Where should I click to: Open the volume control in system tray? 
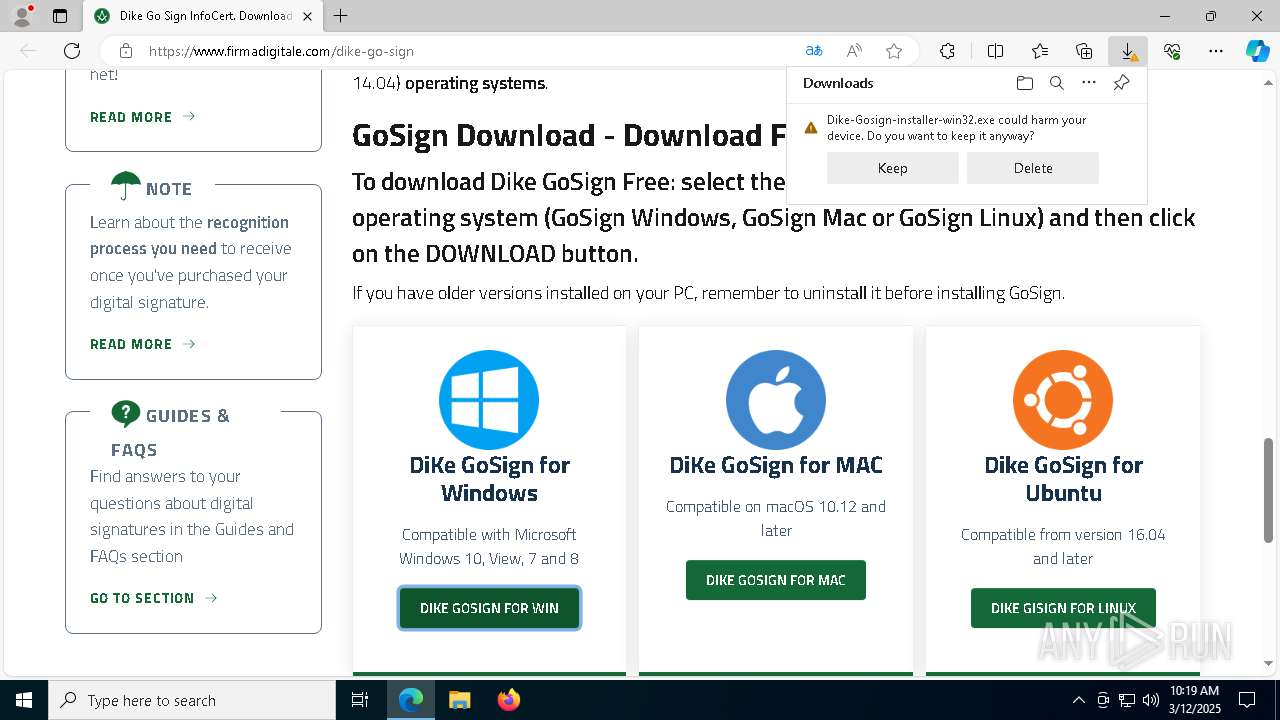pos(1151,700)
